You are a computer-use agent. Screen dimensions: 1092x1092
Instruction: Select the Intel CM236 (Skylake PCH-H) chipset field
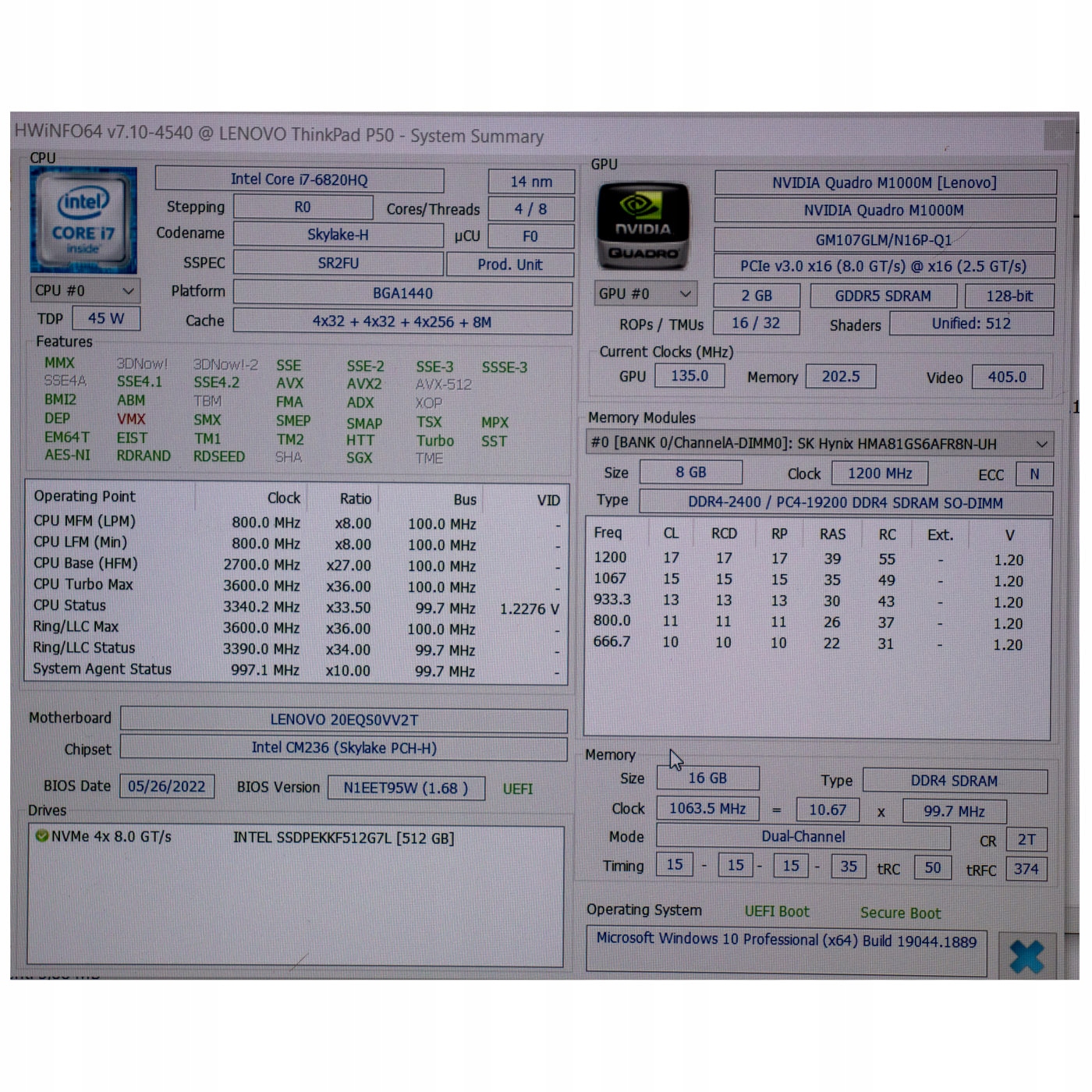[x=344, y=748]
